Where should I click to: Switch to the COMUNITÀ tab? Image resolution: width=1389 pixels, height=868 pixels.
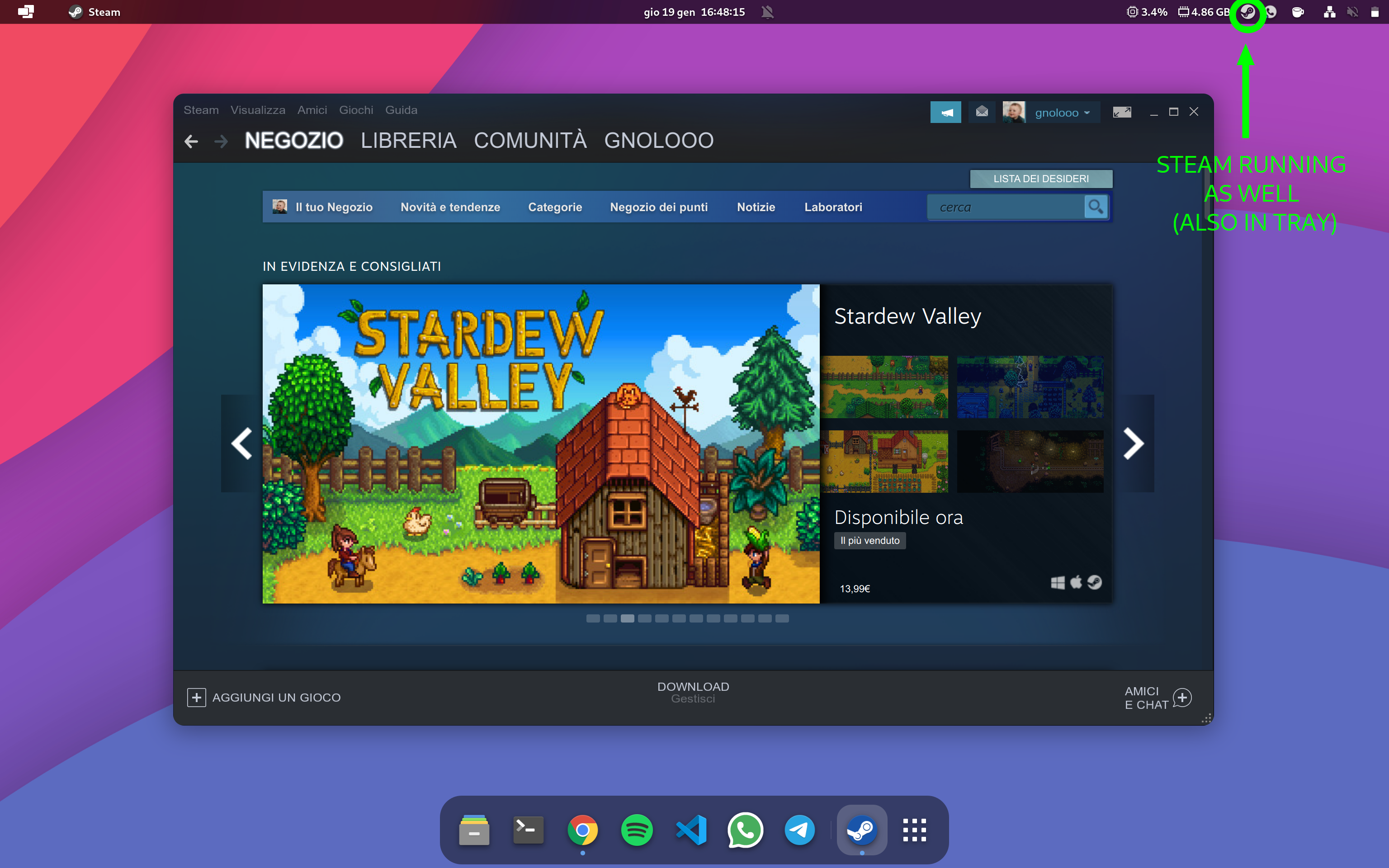(x=530, y=141)
